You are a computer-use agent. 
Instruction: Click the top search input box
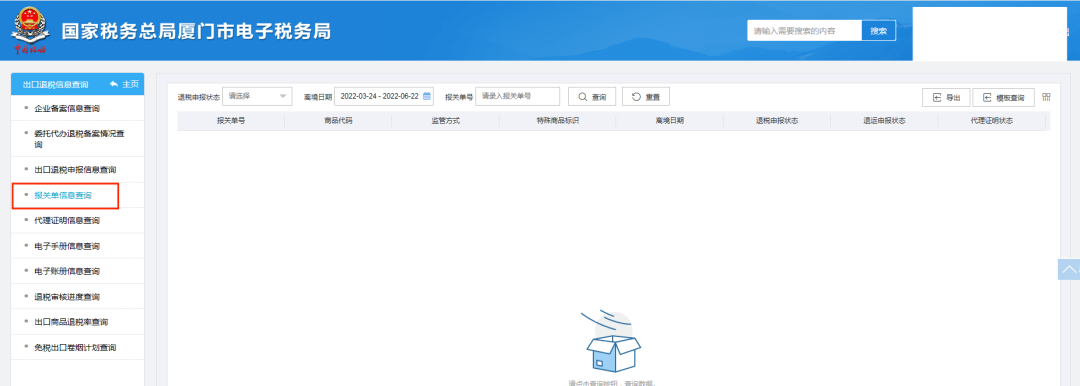pos(804,31)
